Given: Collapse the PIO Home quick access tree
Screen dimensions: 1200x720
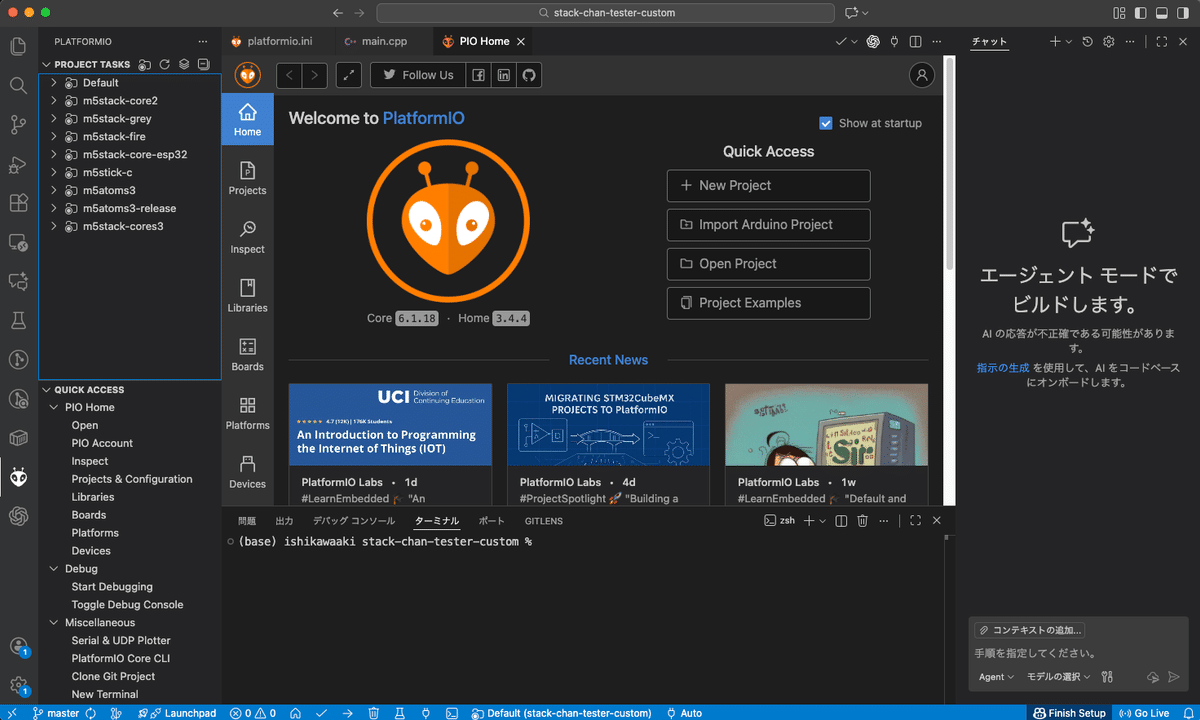Looking at the screenshot, I should (x=55, y=407).
